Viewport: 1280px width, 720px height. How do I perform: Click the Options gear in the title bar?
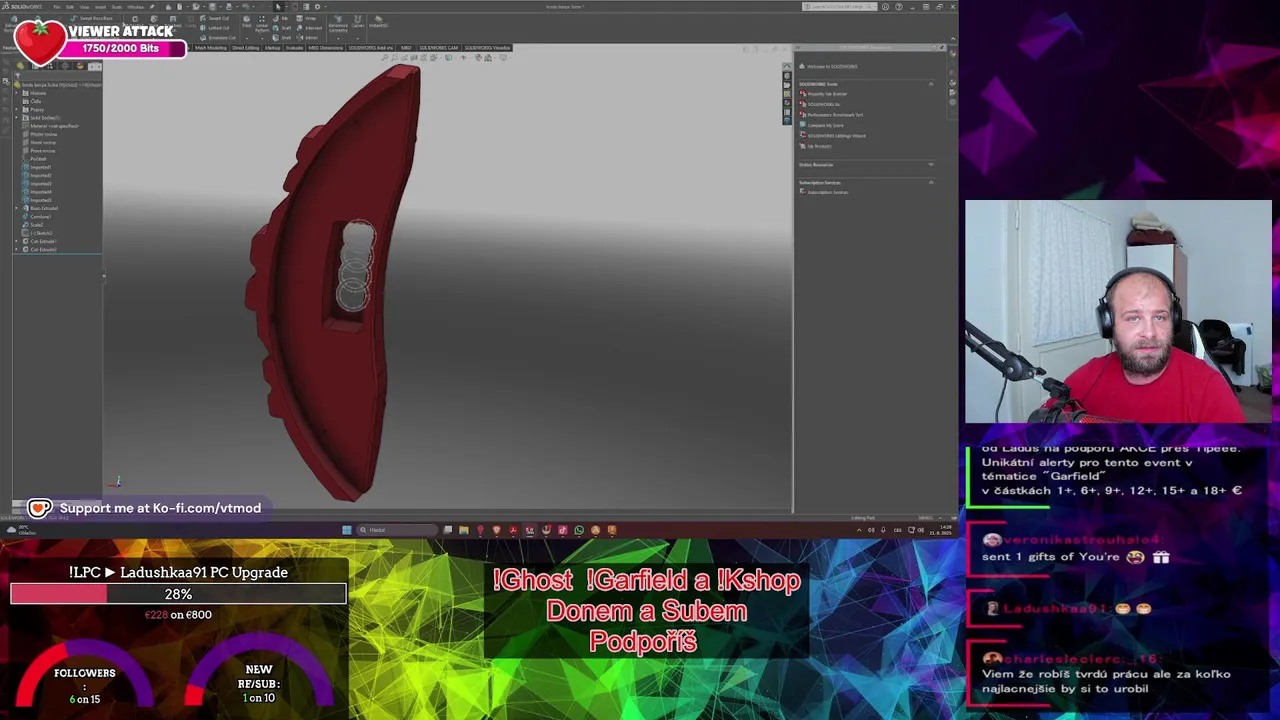tap(317, 7)
